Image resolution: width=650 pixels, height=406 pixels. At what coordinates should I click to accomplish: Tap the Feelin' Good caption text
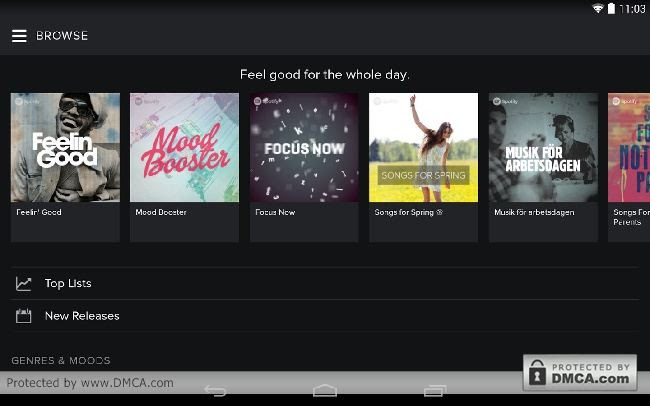(x=39, y=212)
